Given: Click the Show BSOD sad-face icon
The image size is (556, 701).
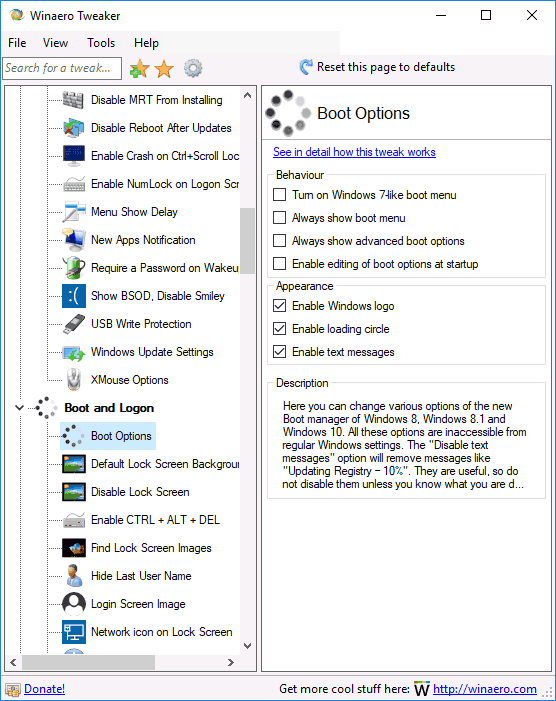Looking at the screenshot, I should click(73, 296).
